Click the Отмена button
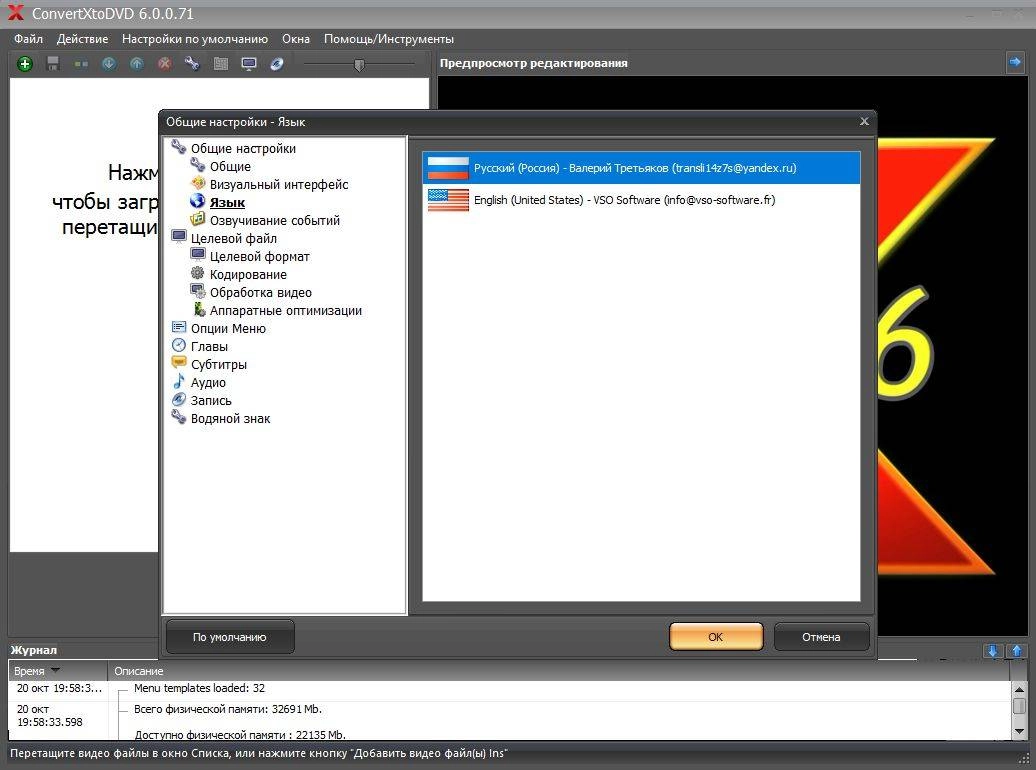Image resolution: width=1036 pixels, height=770 pixels. [x=821, y=637]
